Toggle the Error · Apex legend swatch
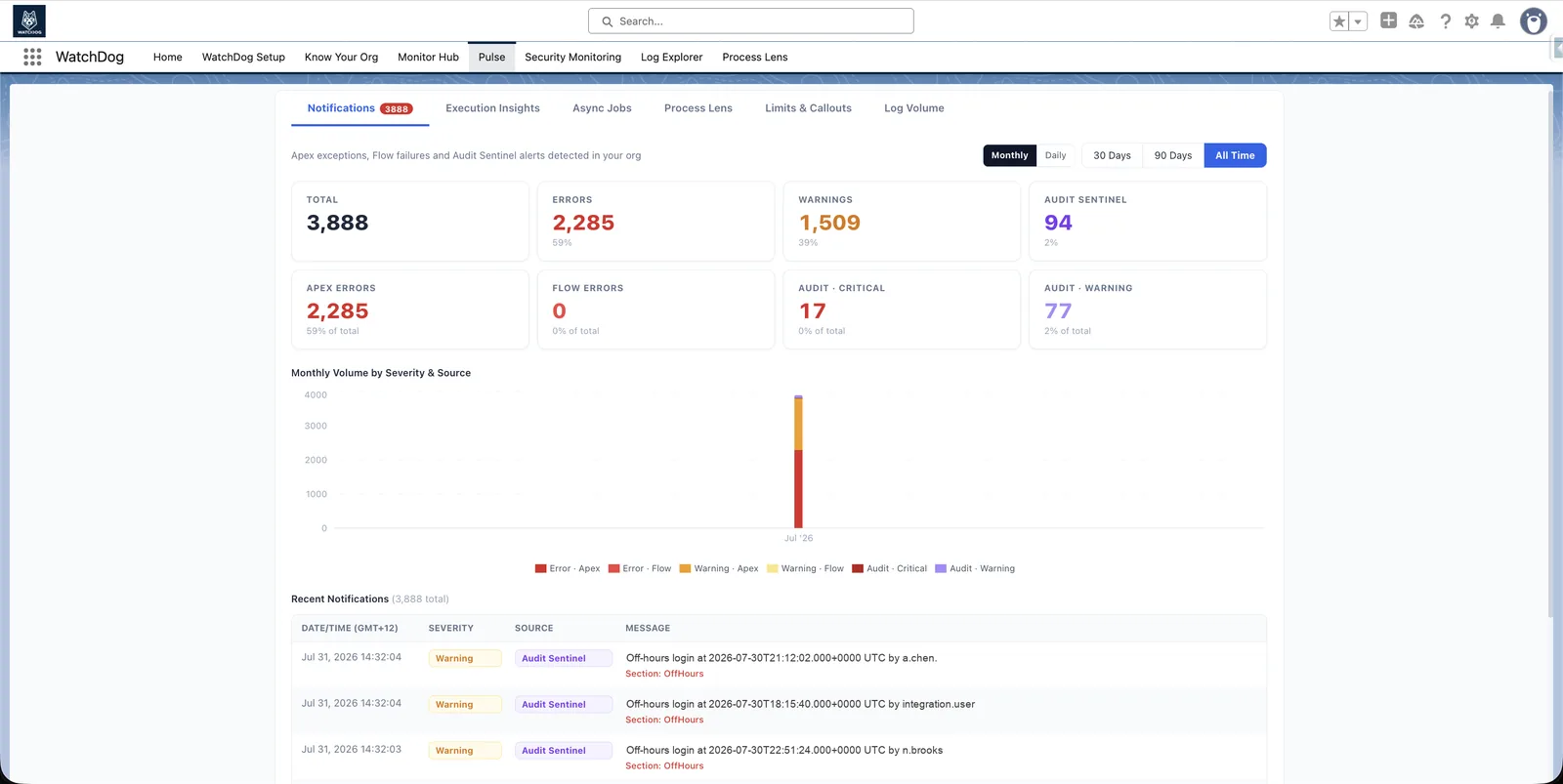The height and width of the screenshot is (784, 1563). 540,568
